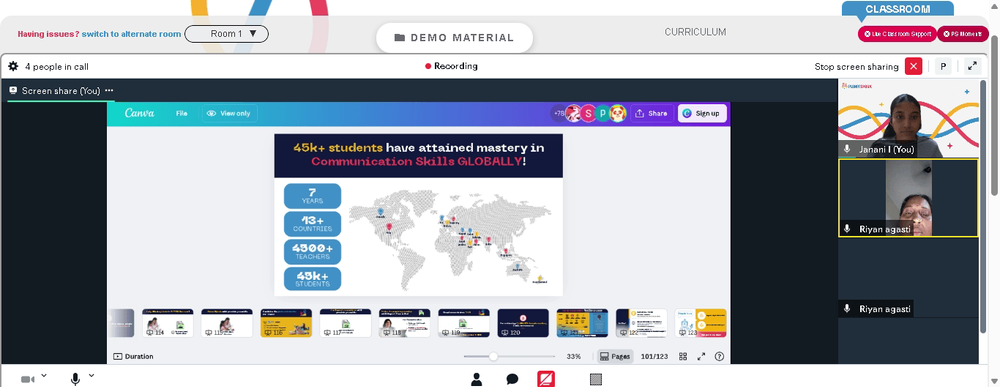
Task: Click the View only eye button
Action: pyautogui.click(x=230, y=113)
